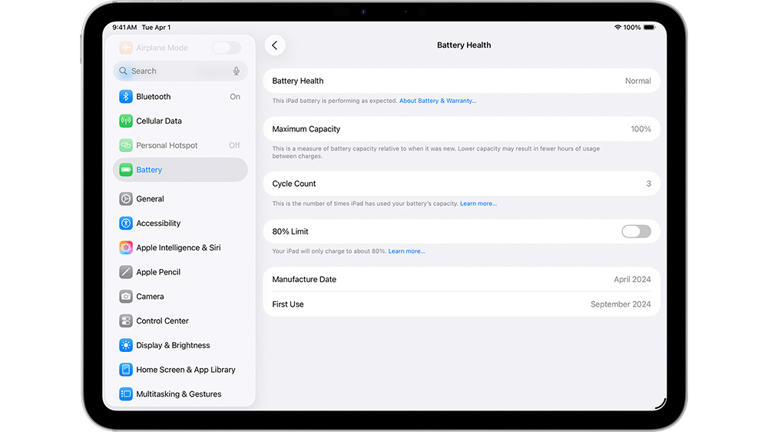Screen dimensions: 768x432
Task: Click the 100% Maximum Capacity value
Action: (641, 129)
